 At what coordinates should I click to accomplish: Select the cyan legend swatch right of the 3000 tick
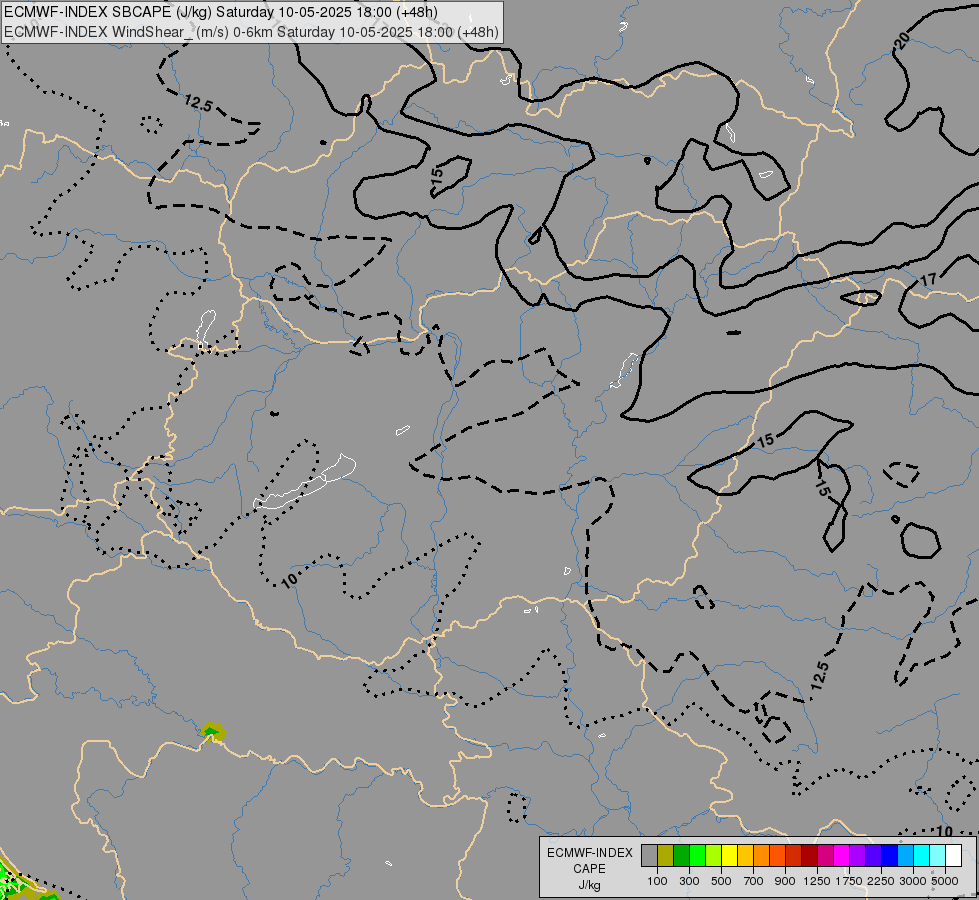pos(921,855)
